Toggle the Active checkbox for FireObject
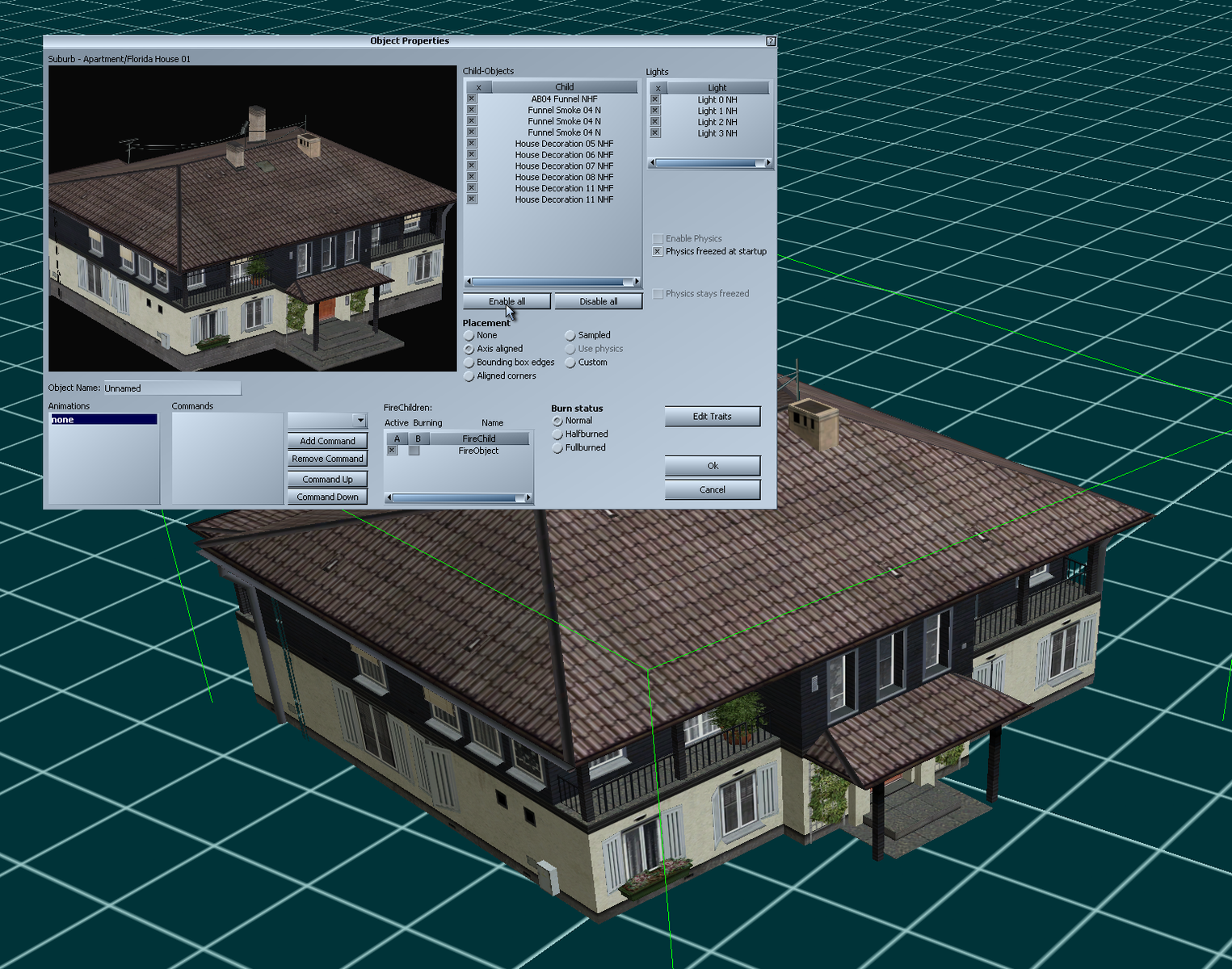1232x969 pixels. (x=392, y=451)
